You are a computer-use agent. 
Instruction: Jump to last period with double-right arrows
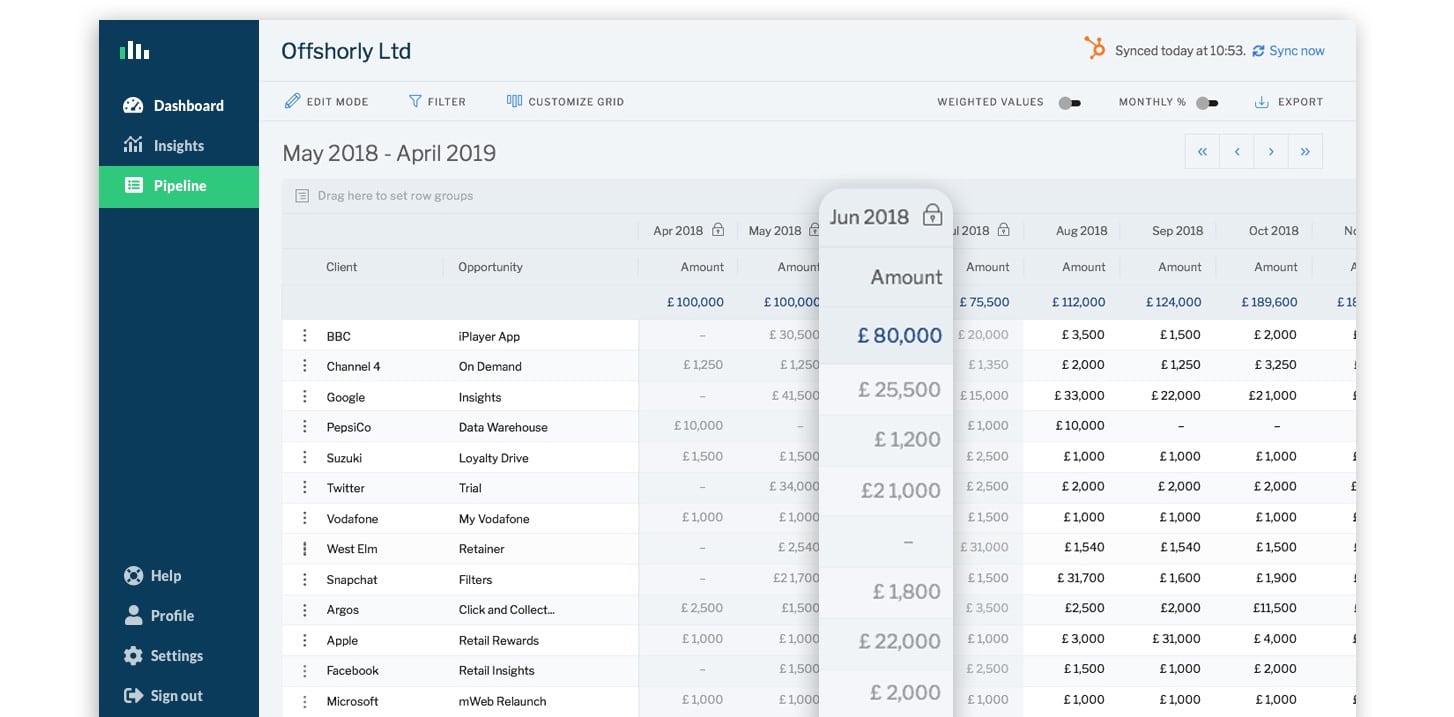pyautogui.click(x=1305, y=152)
